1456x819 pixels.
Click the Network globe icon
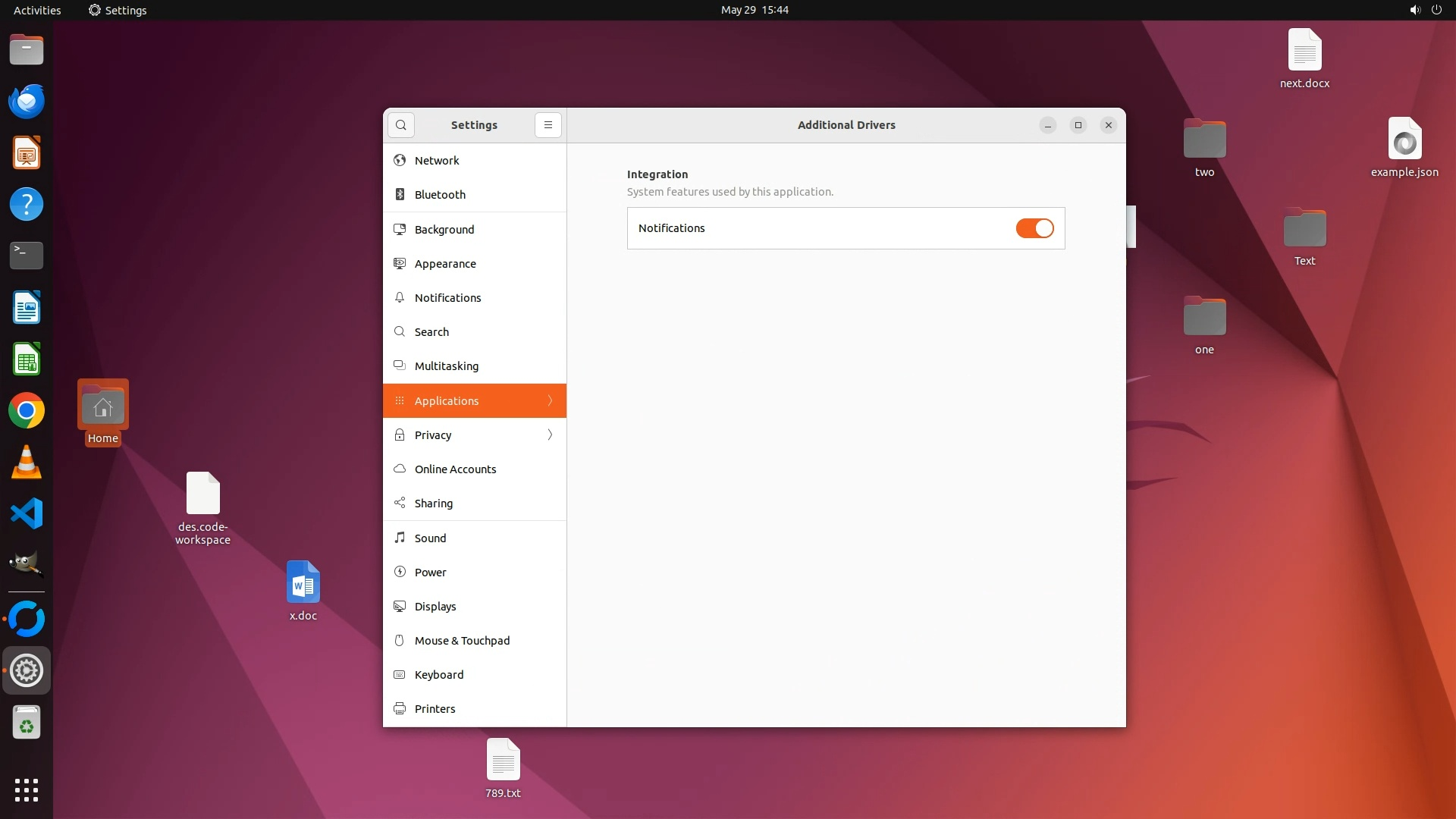[x=400, y=160]
